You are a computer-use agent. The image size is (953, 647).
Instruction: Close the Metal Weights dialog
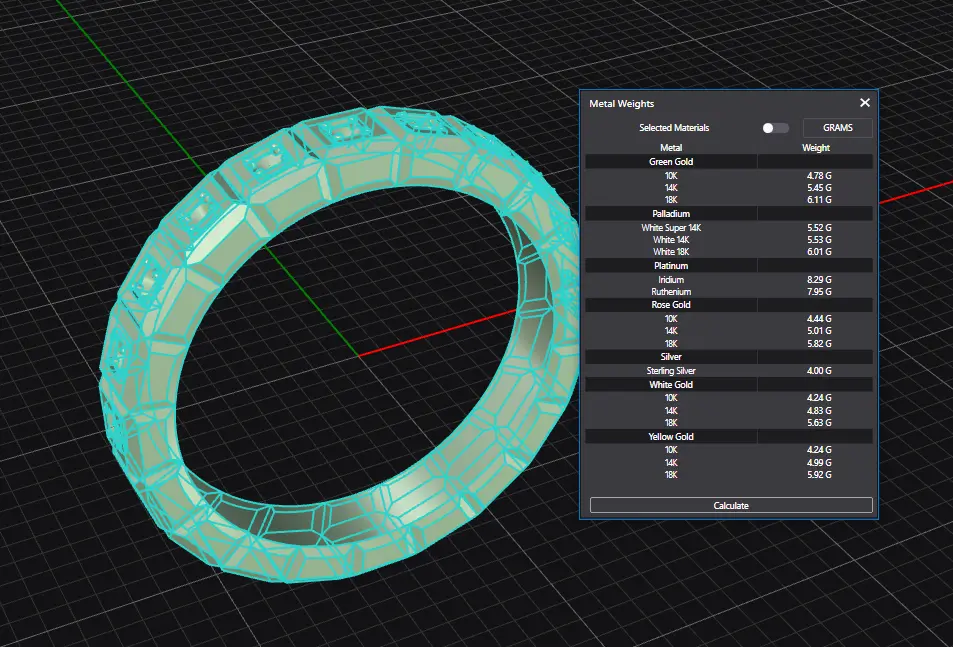coord(865,103)
